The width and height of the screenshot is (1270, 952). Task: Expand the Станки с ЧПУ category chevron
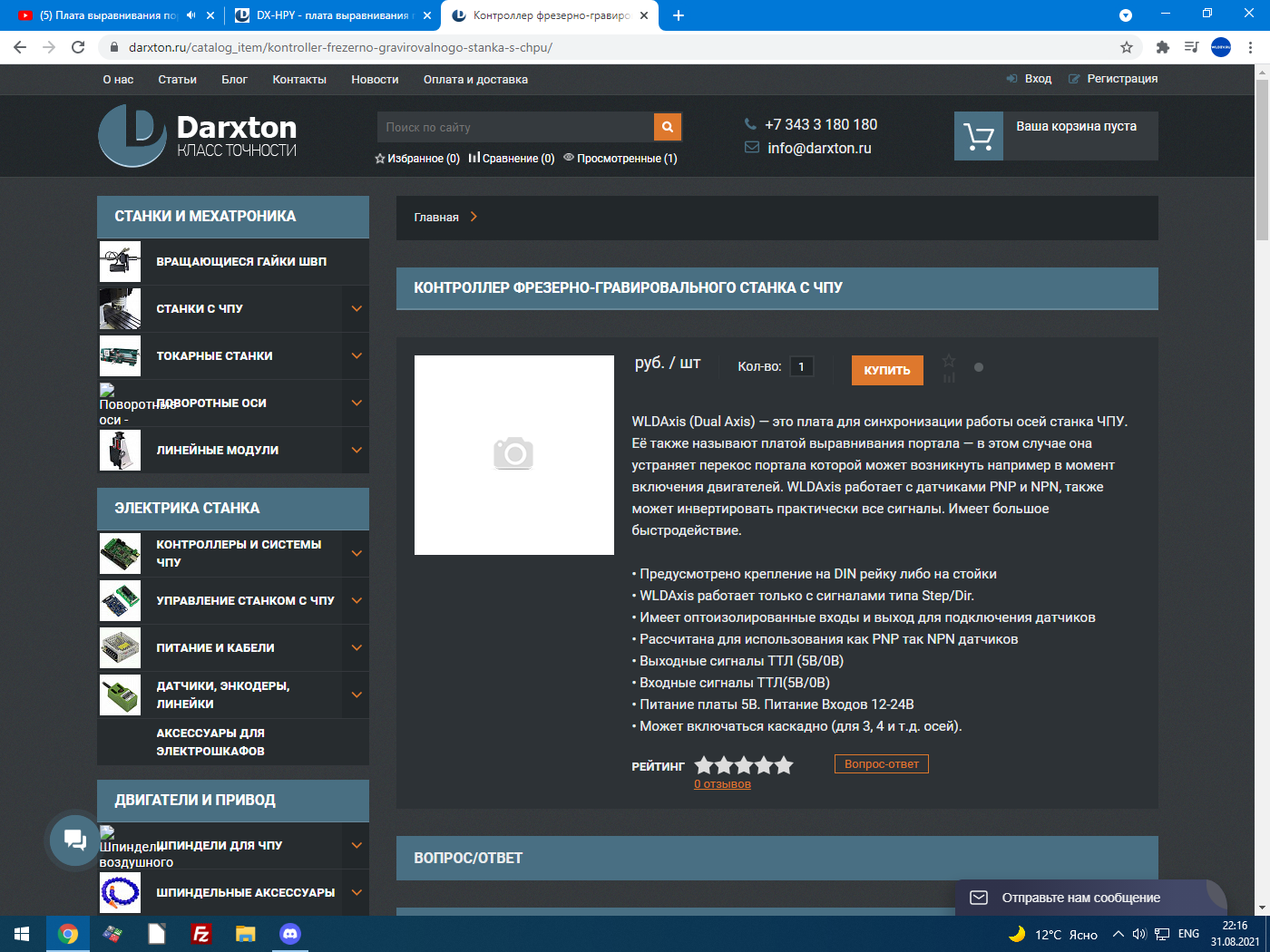[357, 309]
